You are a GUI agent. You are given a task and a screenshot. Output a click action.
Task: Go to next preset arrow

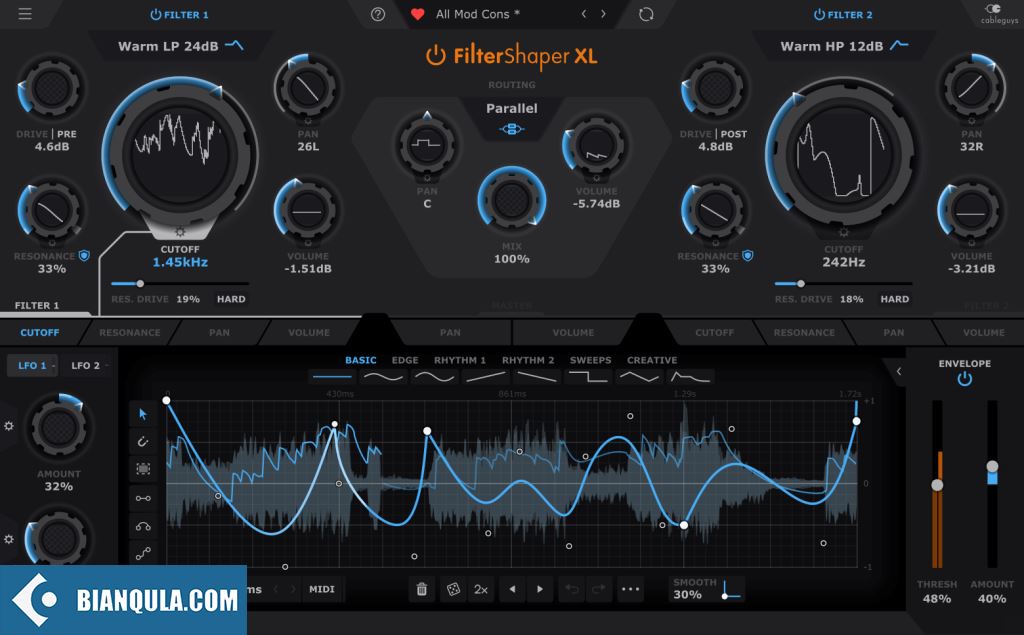tap(603, 14)
